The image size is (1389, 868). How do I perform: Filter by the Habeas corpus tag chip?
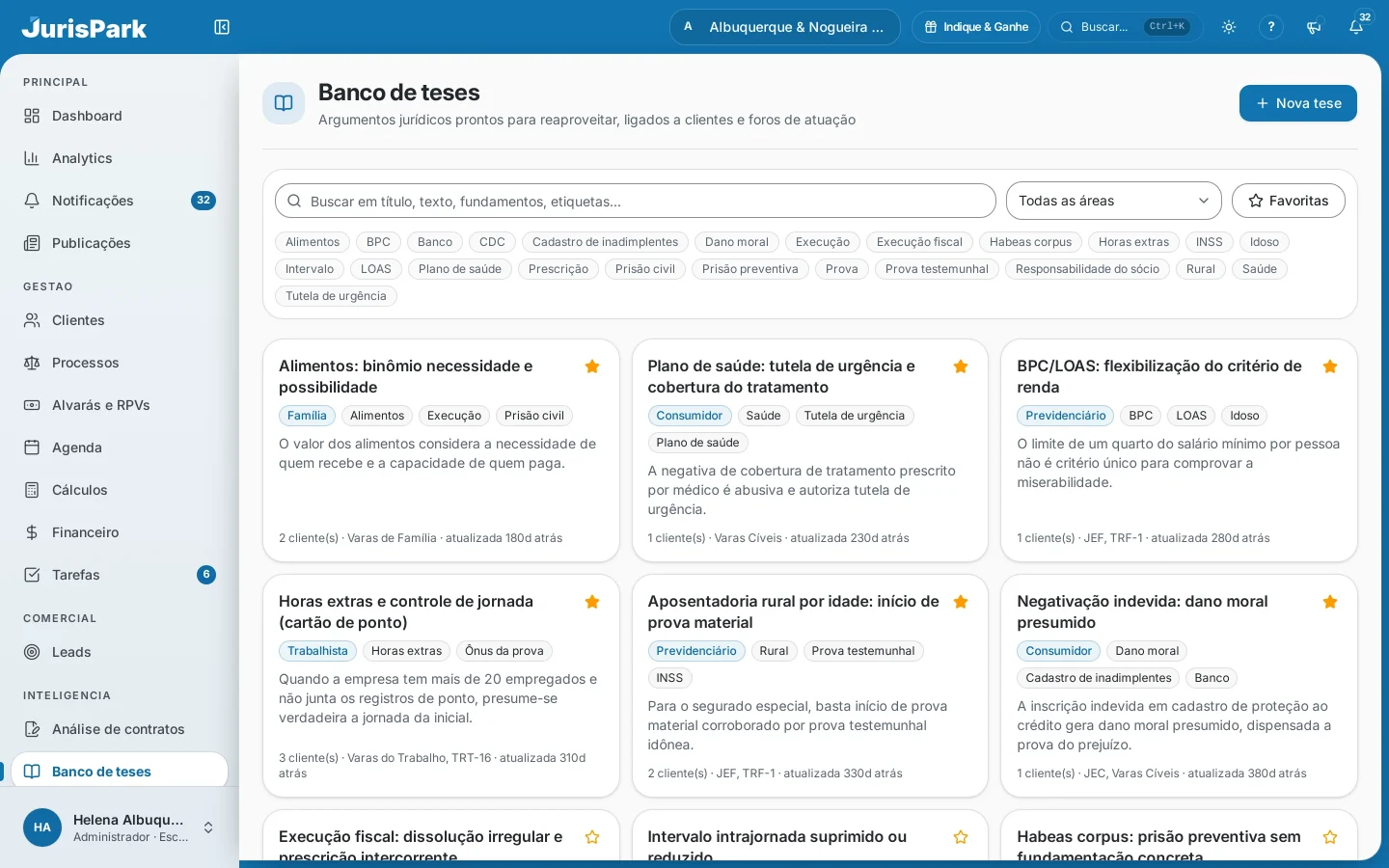click(x=1030, y=242)
